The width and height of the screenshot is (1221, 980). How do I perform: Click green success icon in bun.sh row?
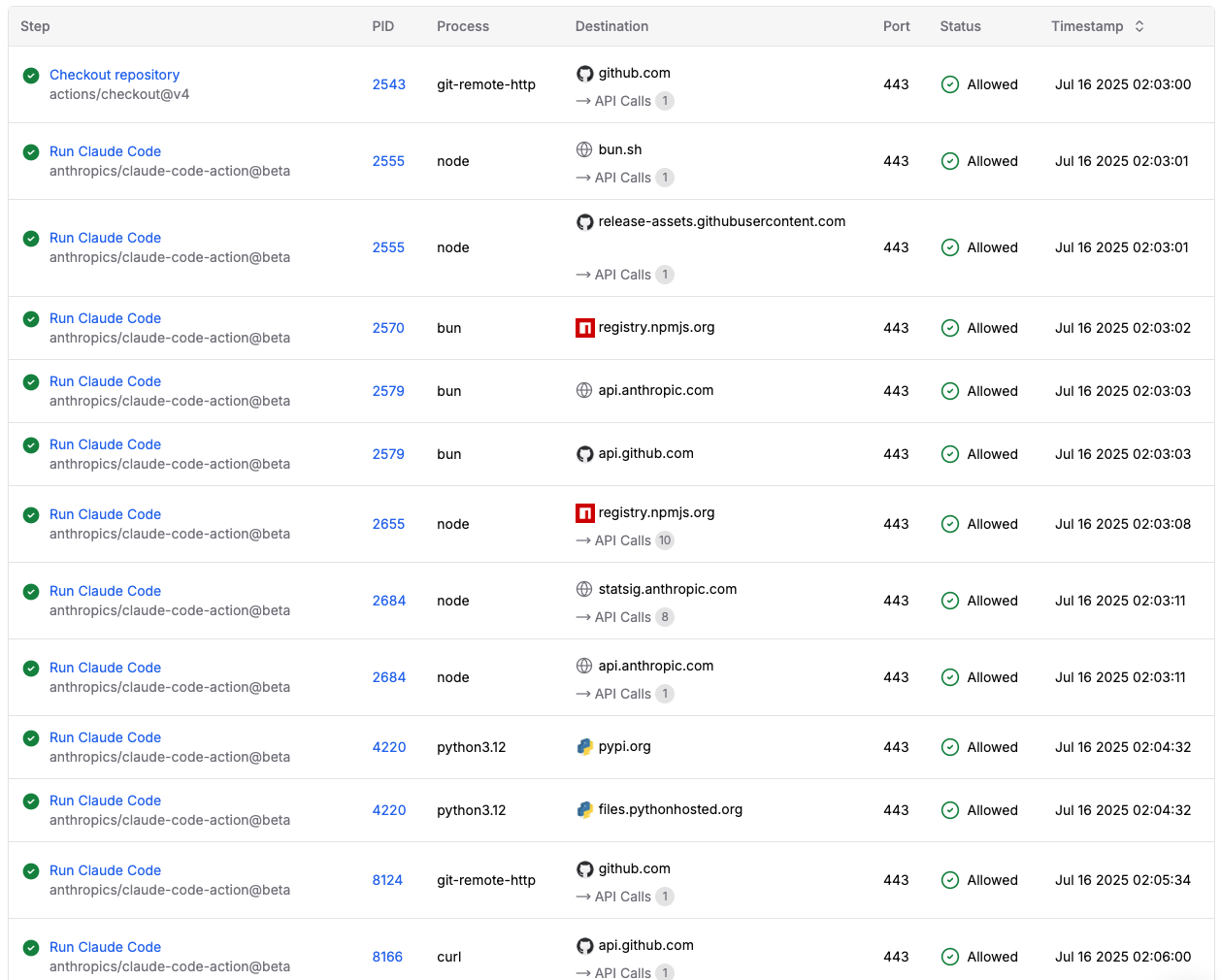pyautogui.click(x=31, y=152)
